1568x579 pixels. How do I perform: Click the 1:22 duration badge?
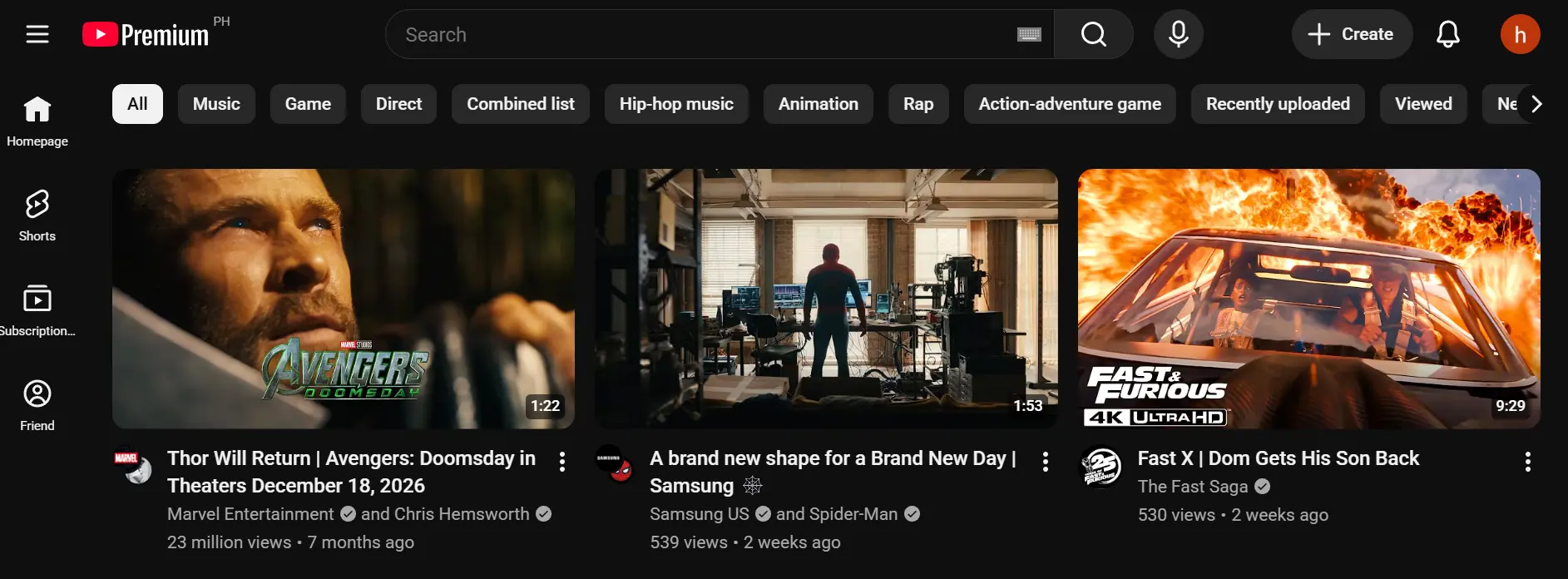(546, 406)
